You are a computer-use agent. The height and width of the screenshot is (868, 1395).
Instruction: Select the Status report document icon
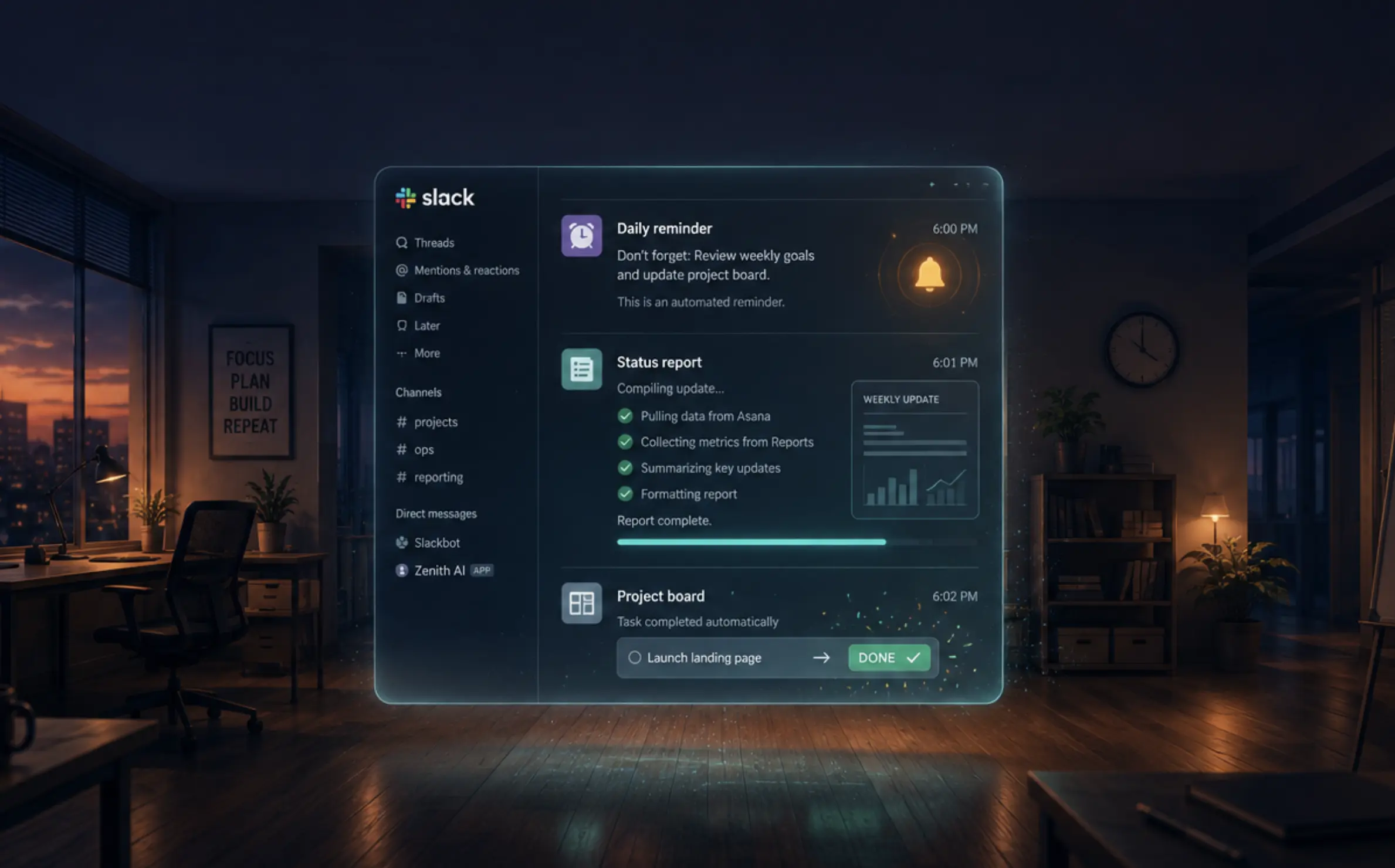click(x=581, y=369)
